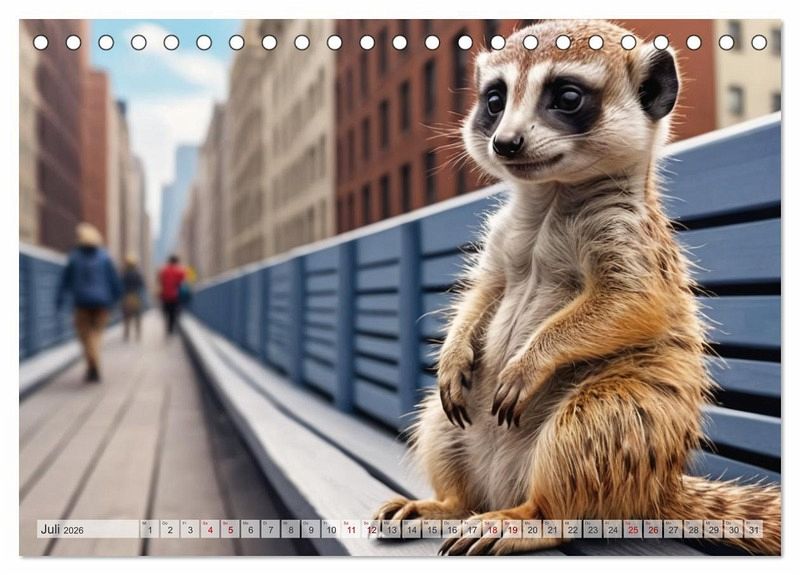Click red Sunday date 19

point(512,530)
